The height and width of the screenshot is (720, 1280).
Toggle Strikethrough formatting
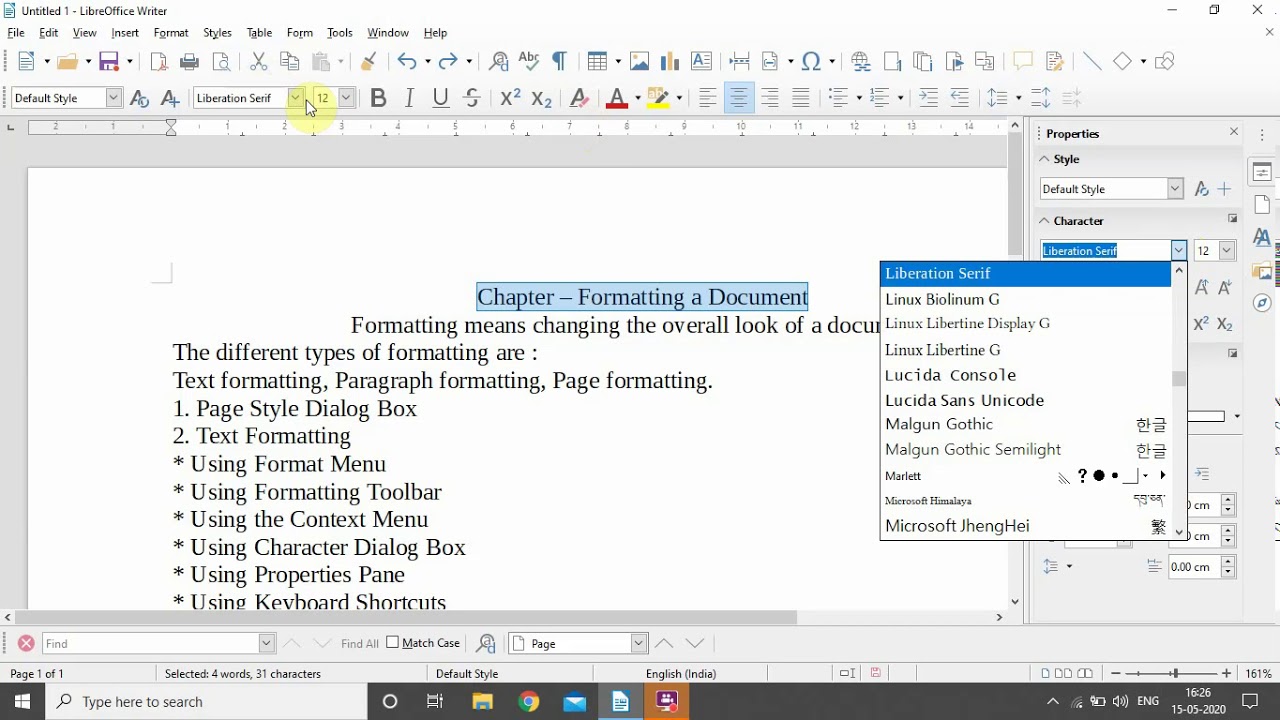pos(472,98)
